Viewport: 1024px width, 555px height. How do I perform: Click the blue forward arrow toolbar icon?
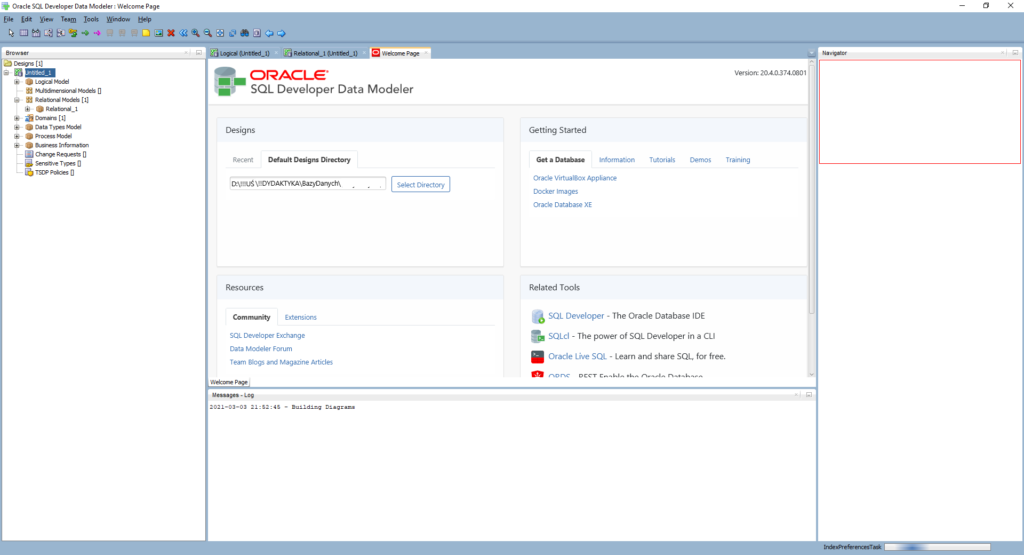(x=281, y=33)
